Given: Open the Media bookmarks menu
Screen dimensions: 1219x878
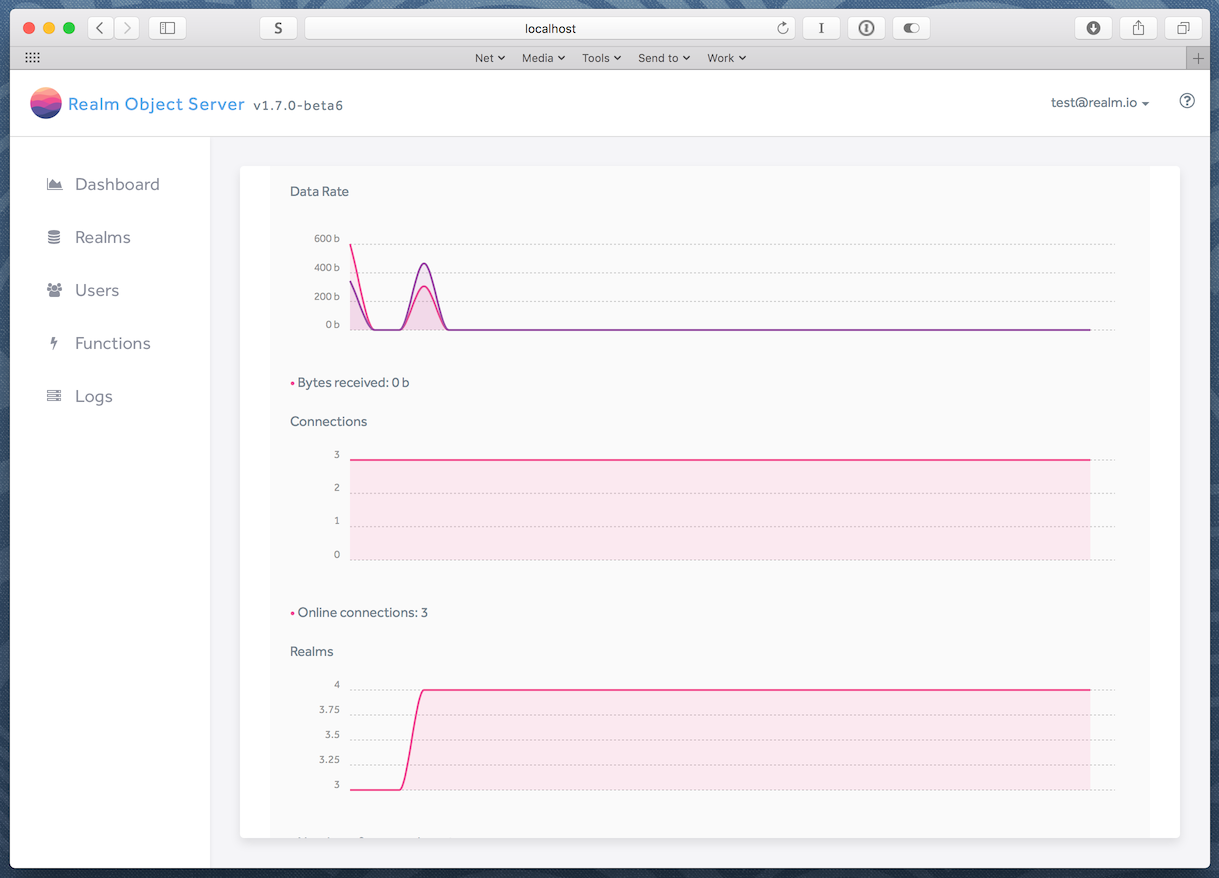Looking at the screenshot, I should coord(543,58).
